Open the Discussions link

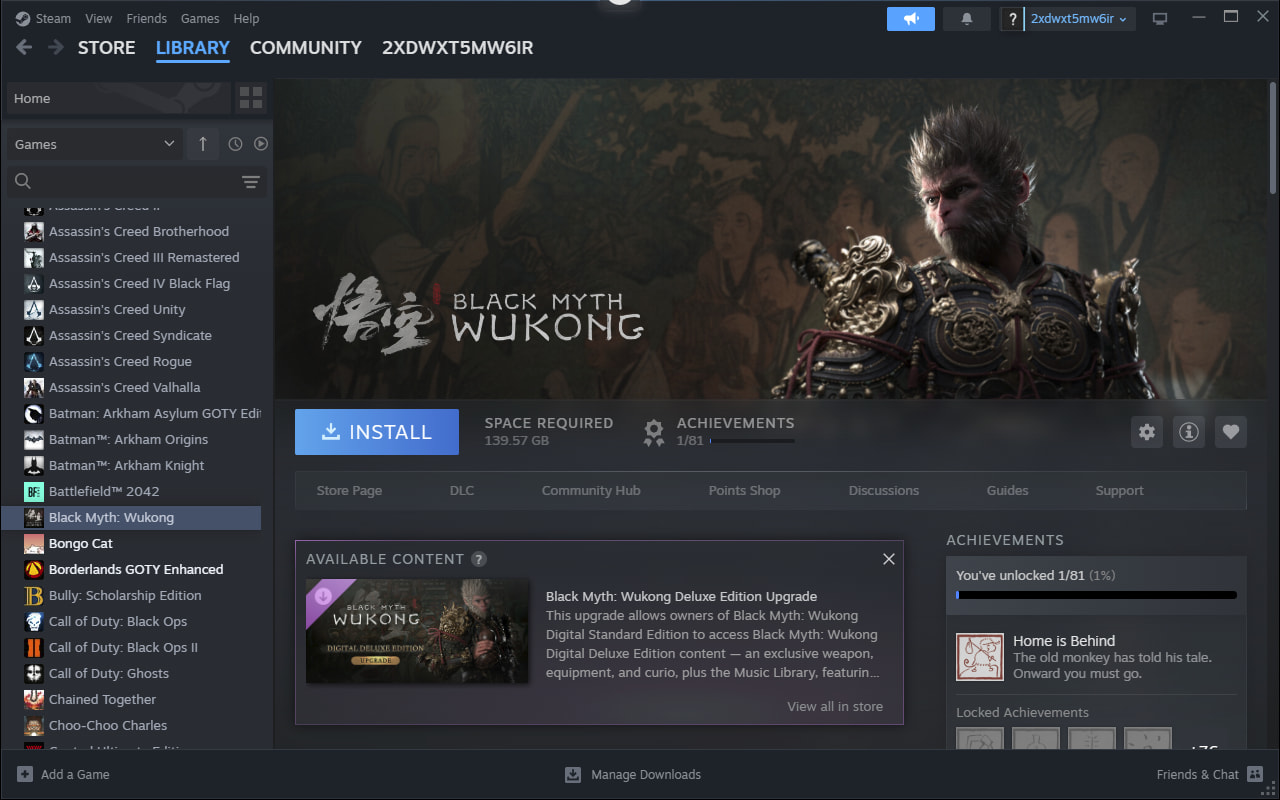click(x=884, y=490)
